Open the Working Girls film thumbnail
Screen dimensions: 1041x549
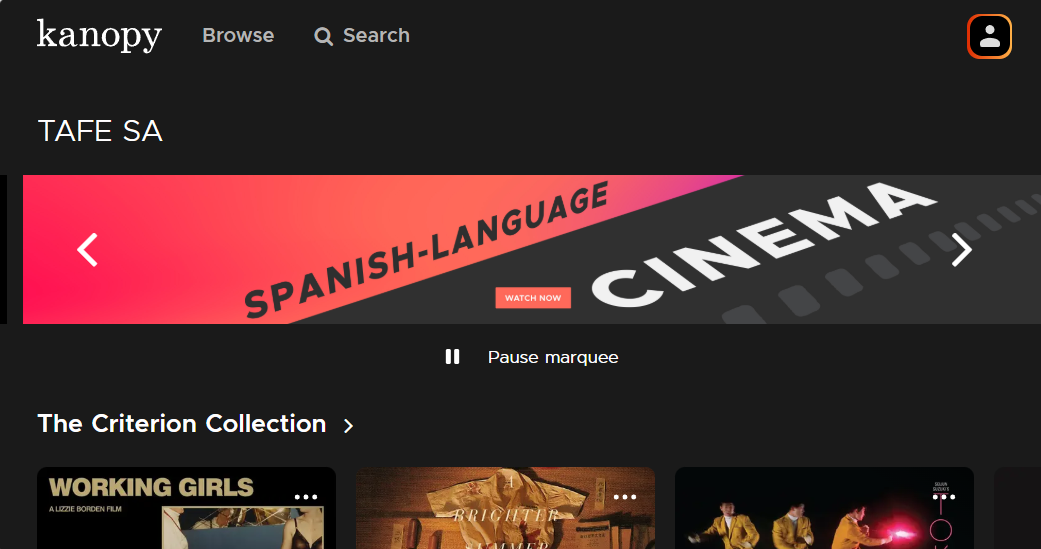tap(187, 508)
